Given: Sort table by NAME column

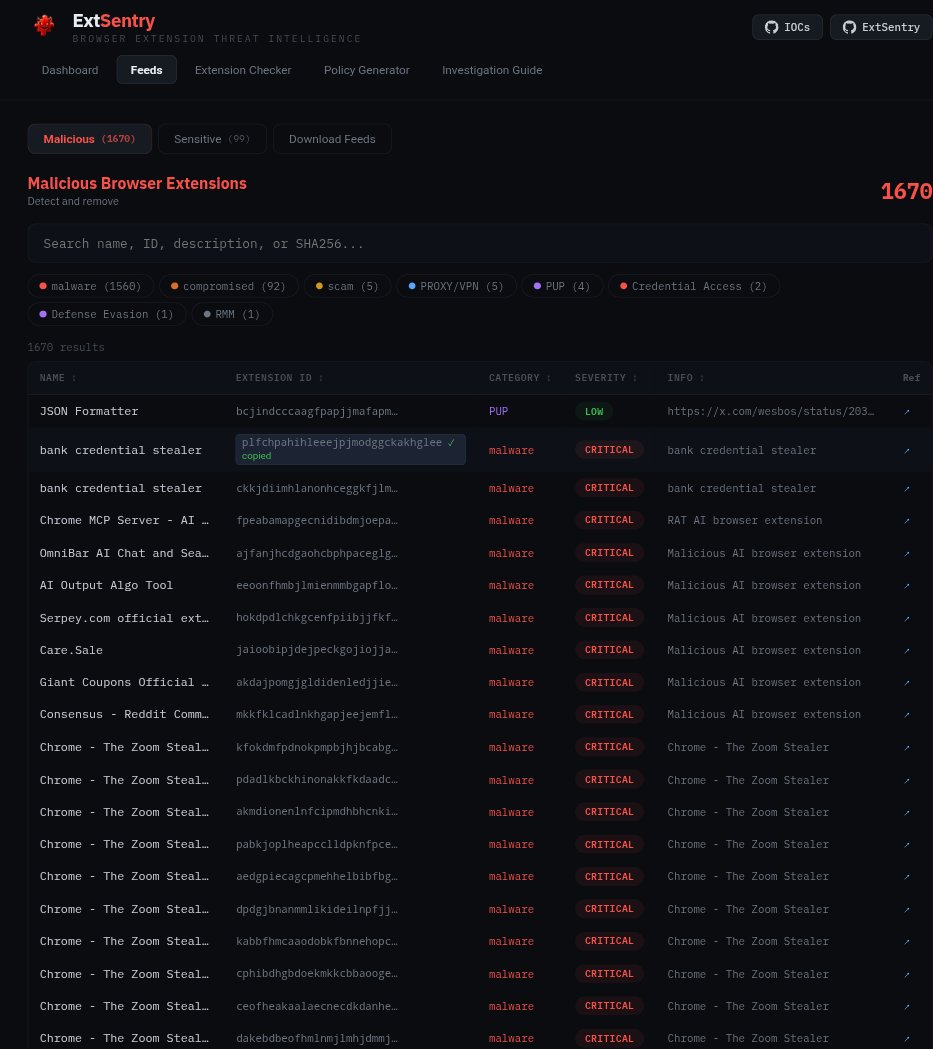Looking at the screenshot, I should (58, 378).
